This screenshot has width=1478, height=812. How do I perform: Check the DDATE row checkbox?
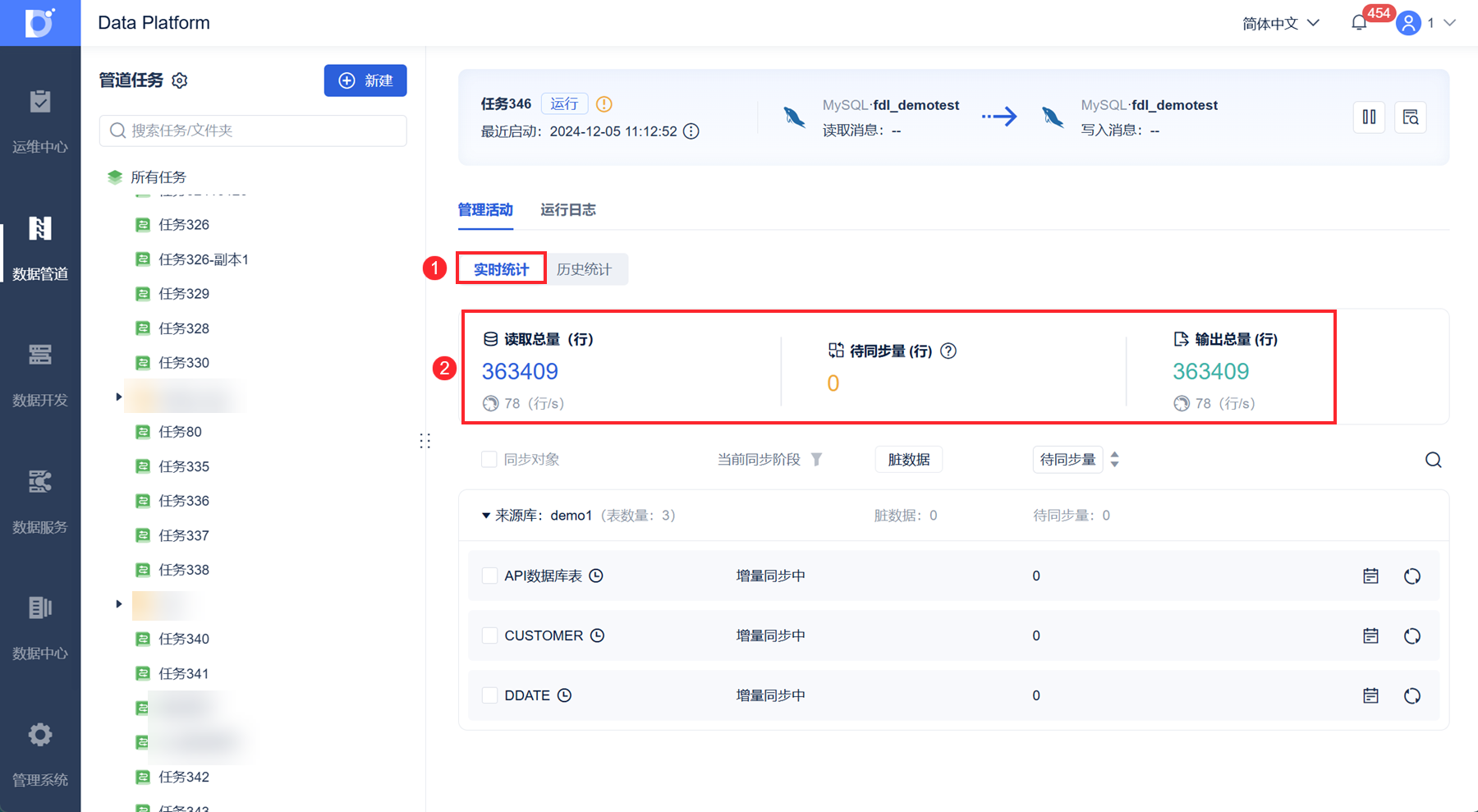pos(489,695)
